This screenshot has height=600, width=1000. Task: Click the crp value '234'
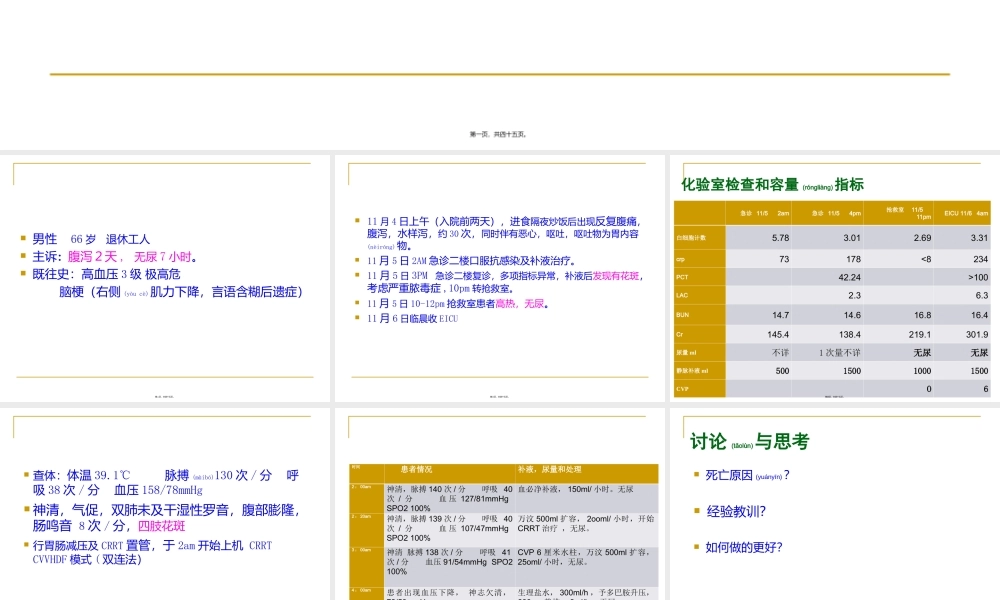[962, 259]
